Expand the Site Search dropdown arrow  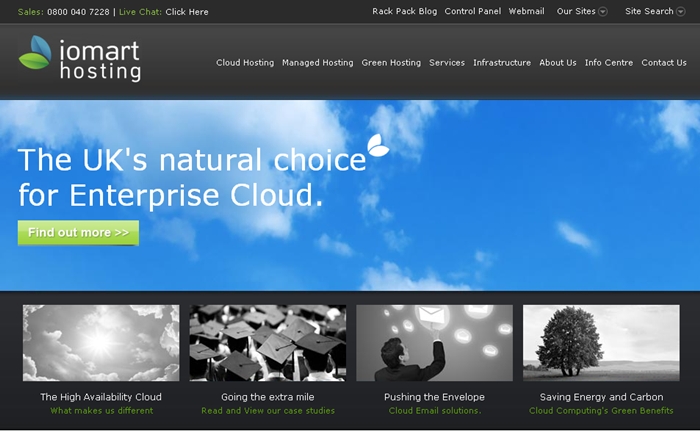(x=683, y=12)
